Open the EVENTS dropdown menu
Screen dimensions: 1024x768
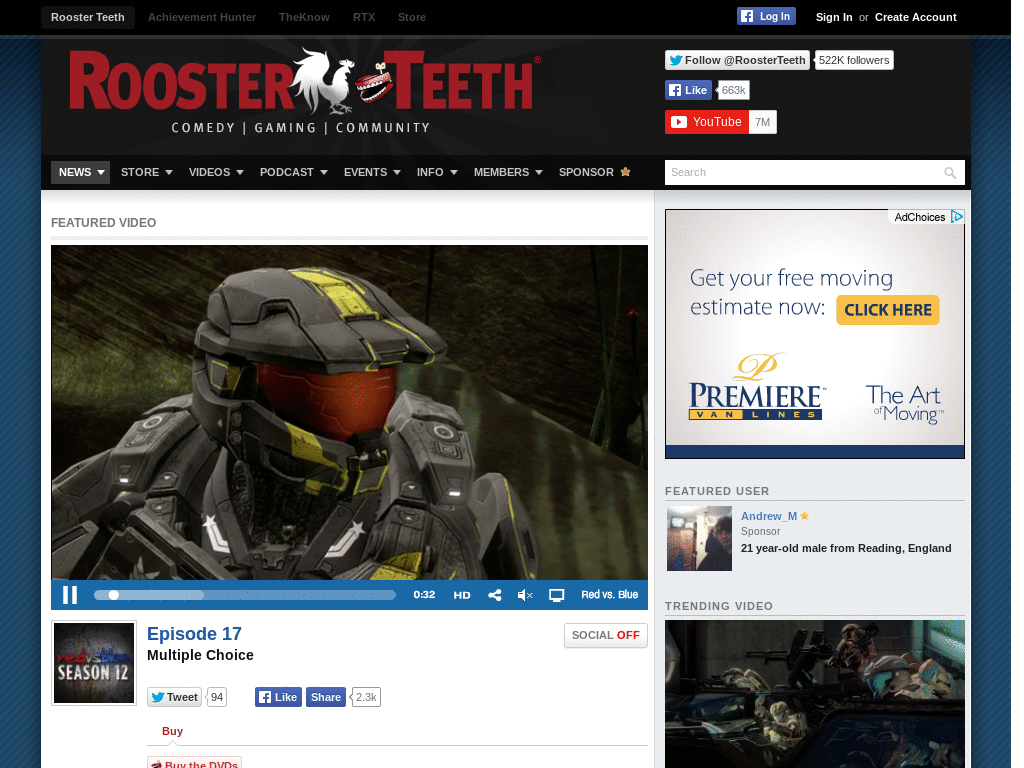[x=372, y=172]
